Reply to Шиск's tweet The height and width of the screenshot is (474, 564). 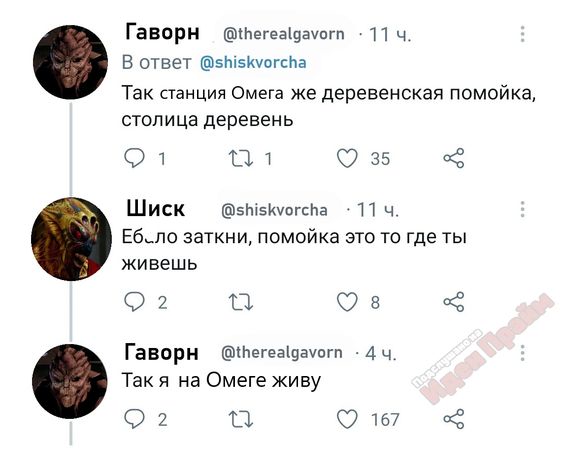134,301
